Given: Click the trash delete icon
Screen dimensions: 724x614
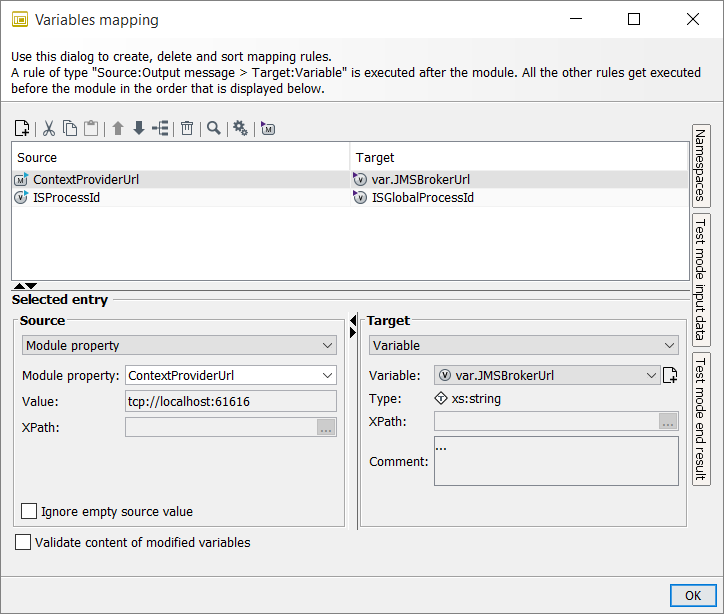Looking at the screenshot, I should (x=187, y=128).
